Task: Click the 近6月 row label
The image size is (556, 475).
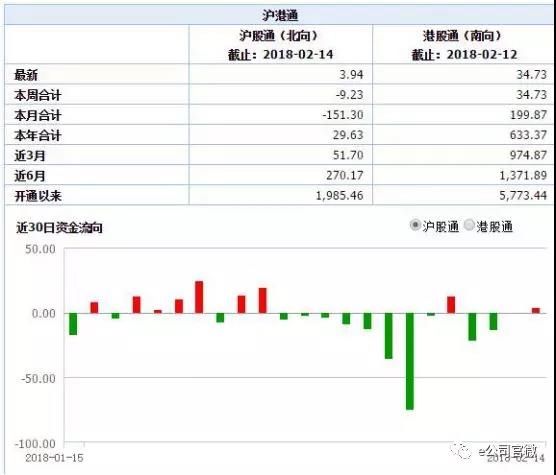Action: (x=30, y=176)
